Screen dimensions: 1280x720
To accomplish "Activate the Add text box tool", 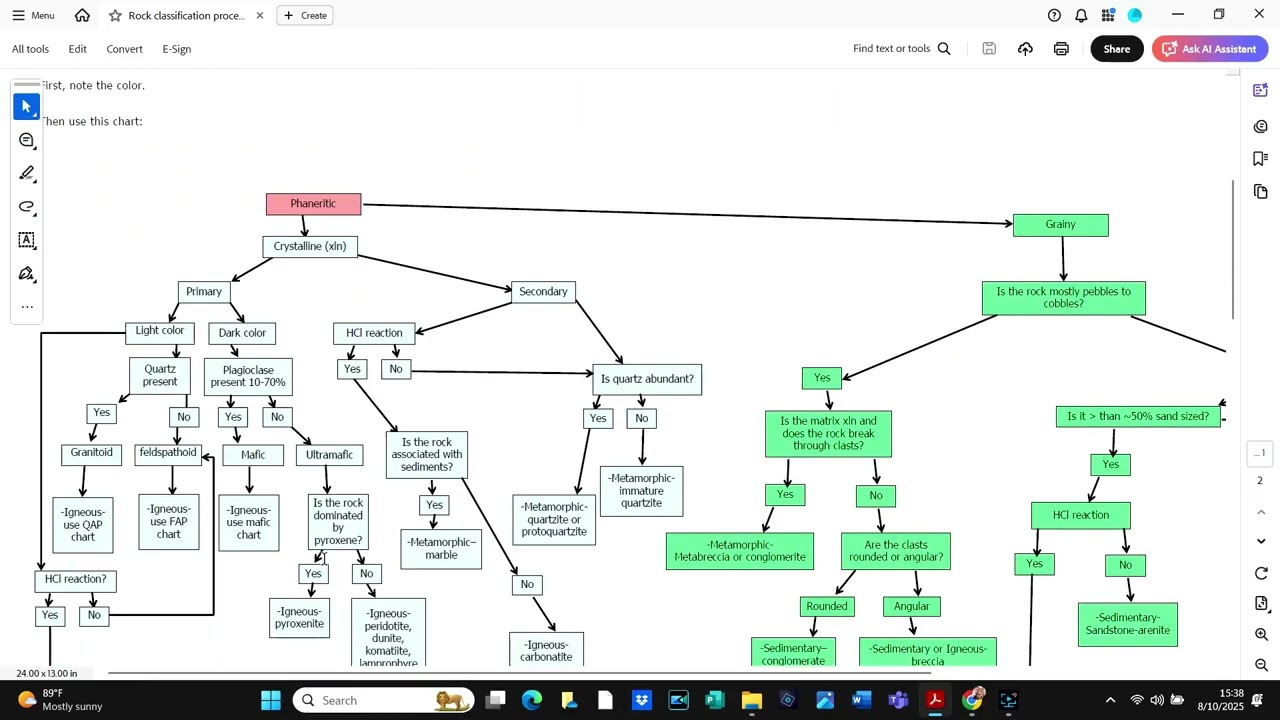I will click(x=27, y=240).
